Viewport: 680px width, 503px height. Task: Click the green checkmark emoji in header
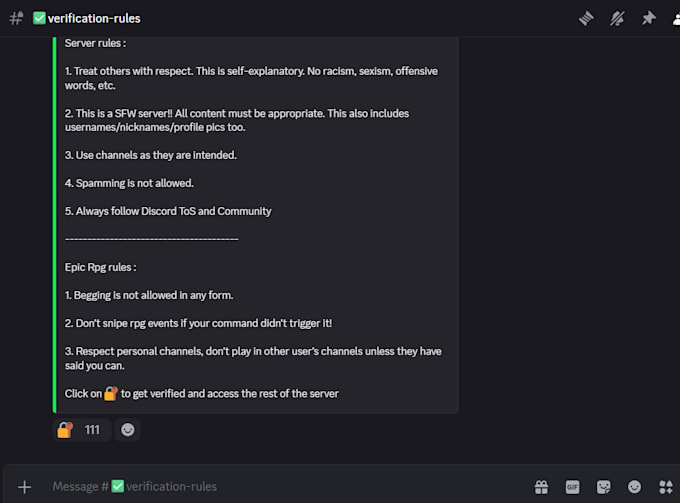[39, 18]
